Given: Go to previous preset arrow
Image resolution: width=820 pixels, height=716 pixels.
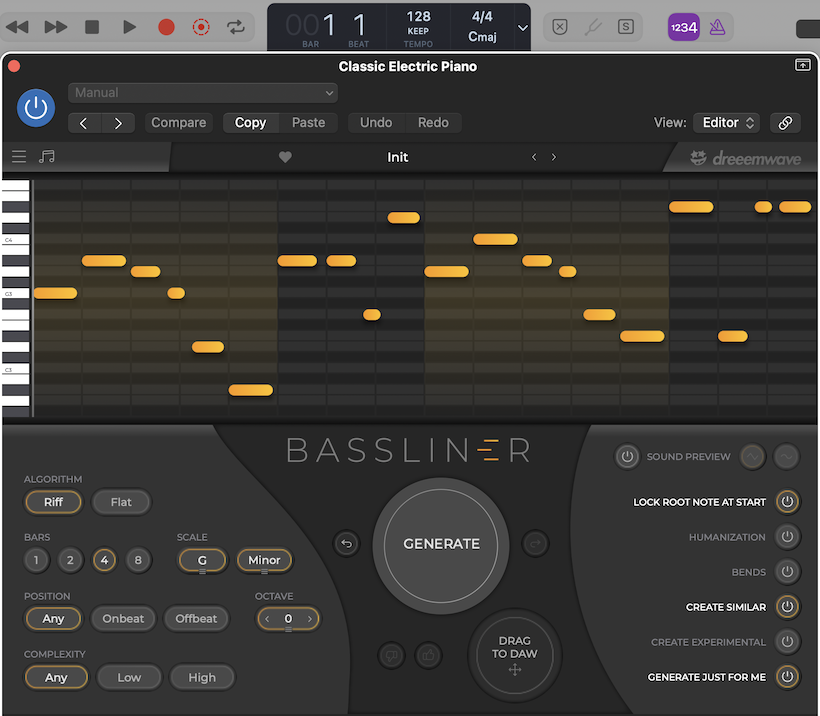Looking at the screenshot, I should (x=84, y=123).
